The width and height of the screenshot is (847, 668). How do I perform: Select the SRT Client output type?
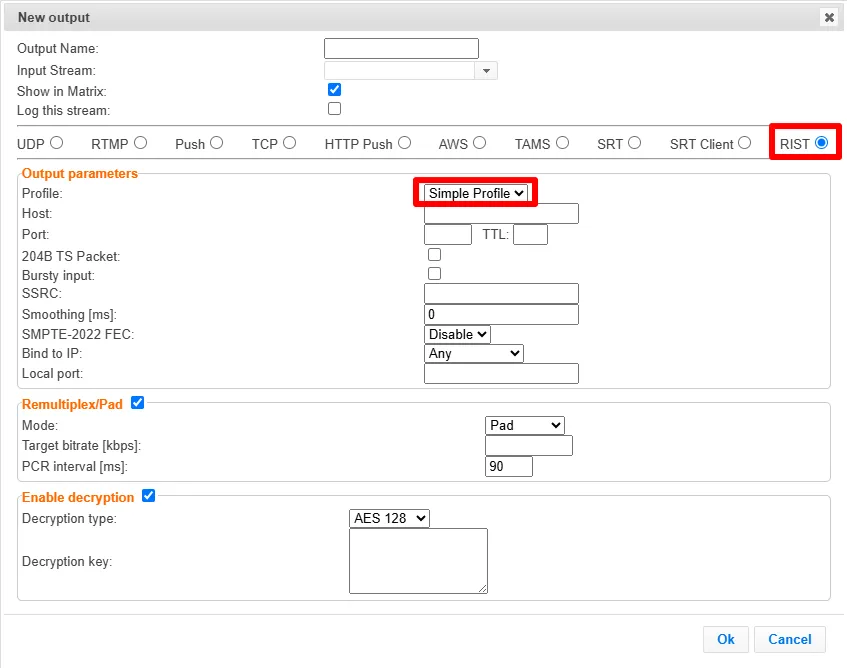[744, 143]
